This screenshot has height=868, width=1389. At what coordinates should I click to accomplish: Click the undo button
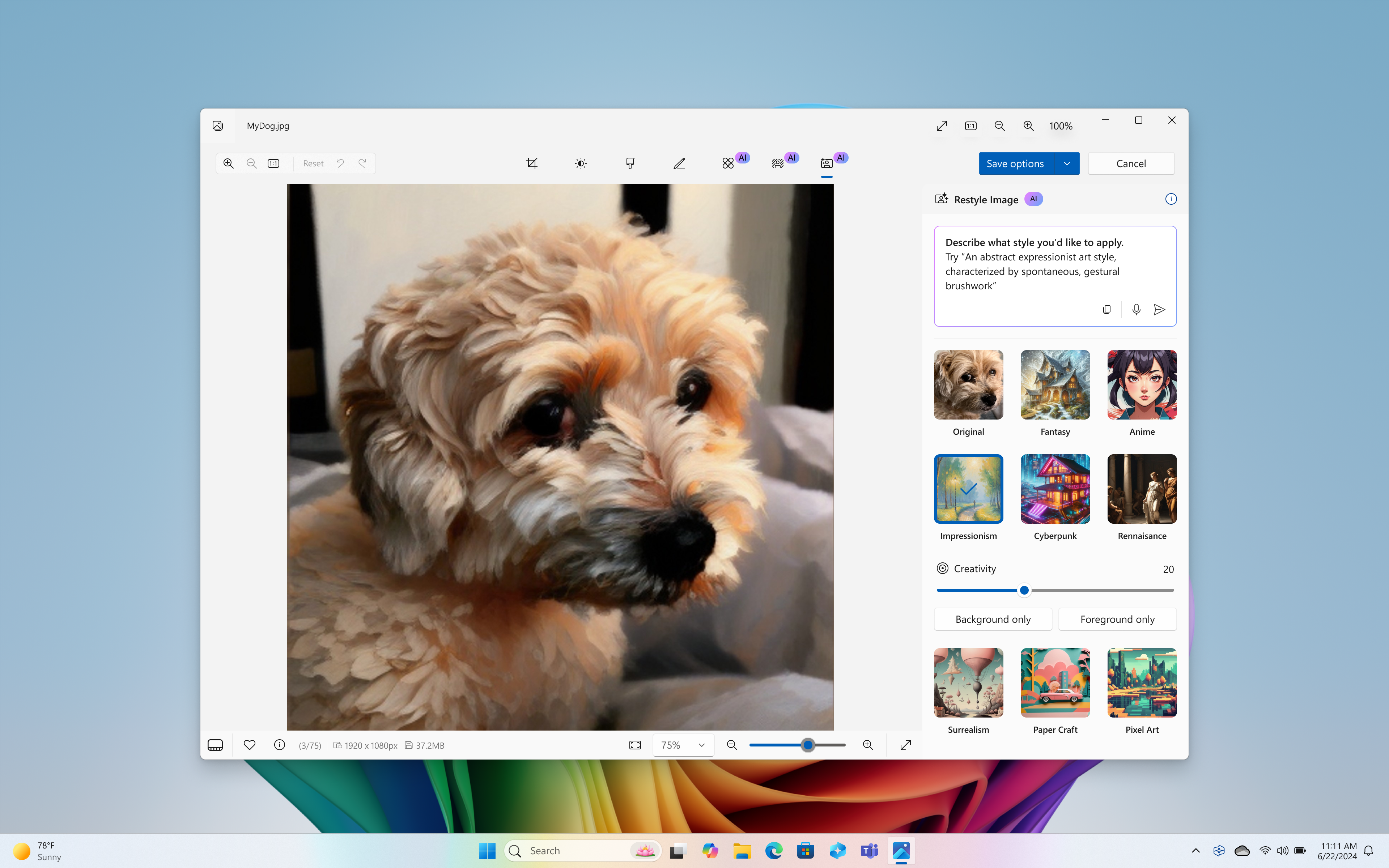click(340, 163)
